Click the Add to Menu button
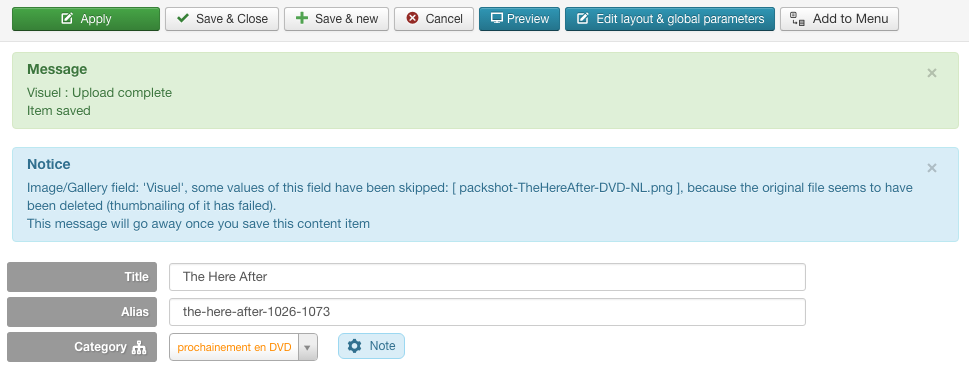This screenshot has height=366, width=969. click(x=839, y=19)
